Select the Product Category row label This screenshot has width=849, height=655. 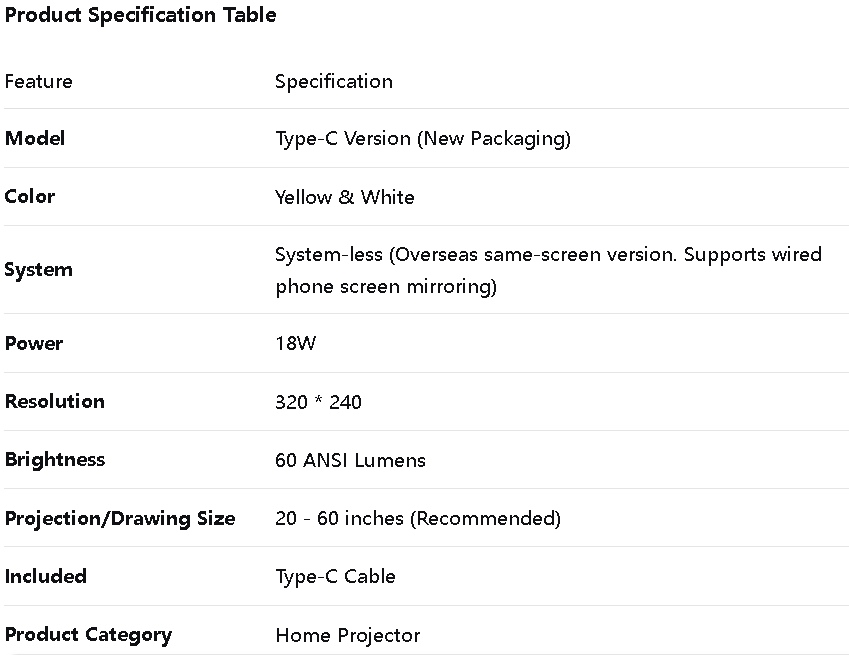pos(88,635)
